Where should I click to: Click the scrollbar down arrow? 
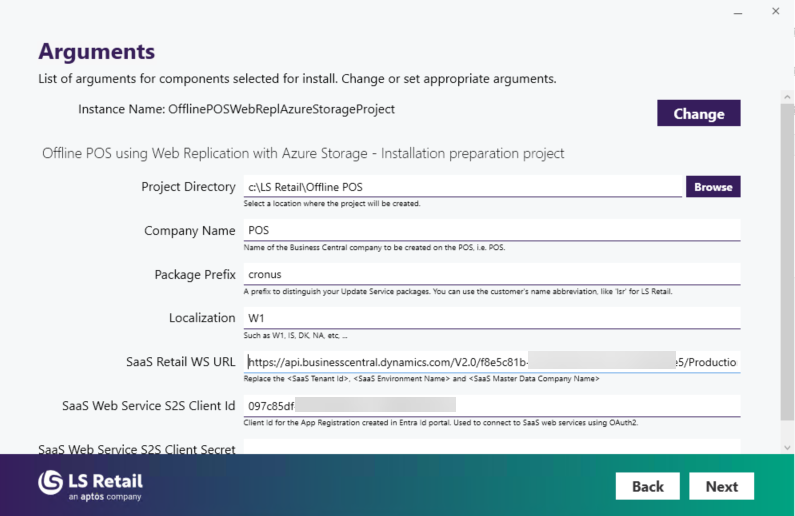point(787,447)
